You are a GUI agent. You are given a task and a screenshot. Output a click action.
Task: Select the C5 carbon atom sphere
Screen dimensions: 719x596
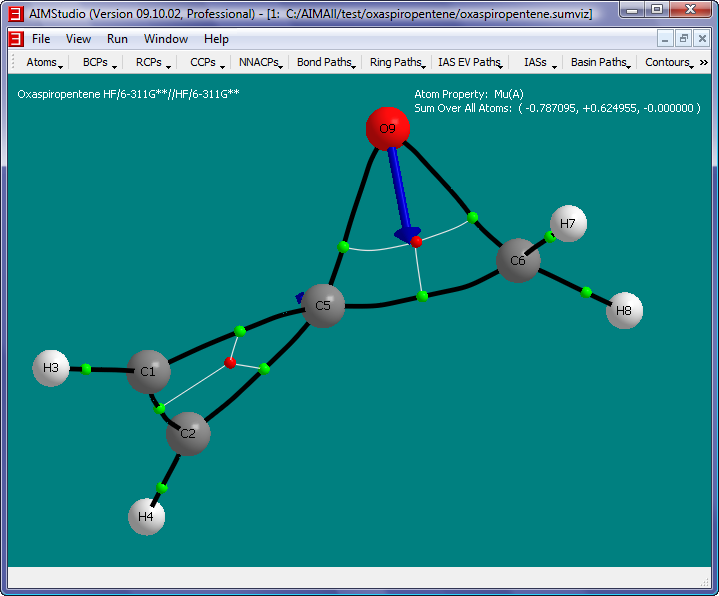(x=324, y=305)
